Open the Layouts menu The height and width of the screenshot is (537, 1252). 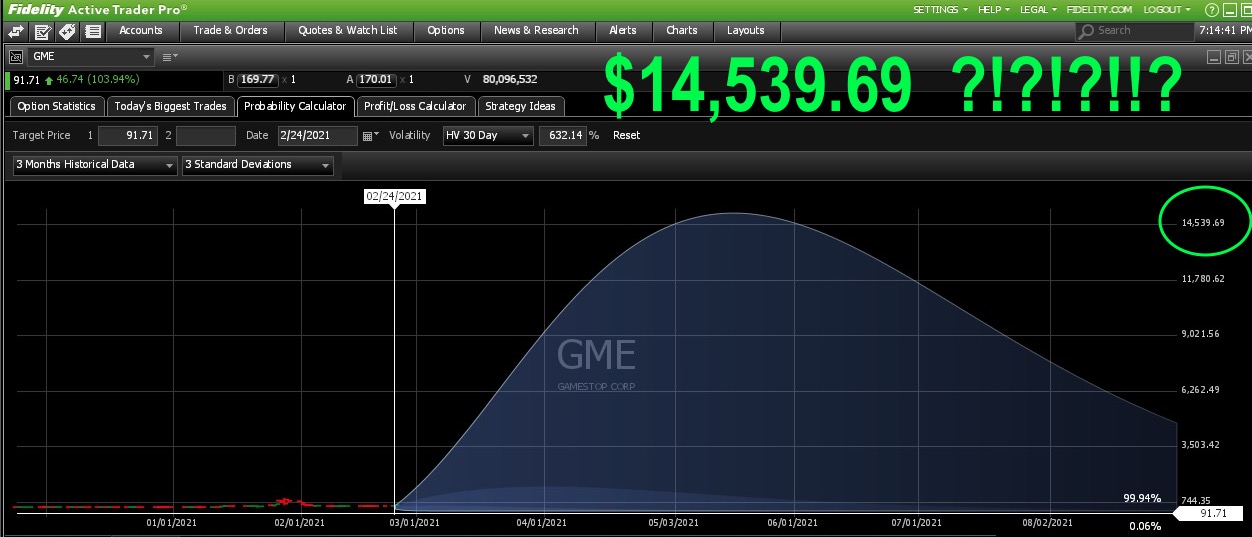click(x=746, y=31)
